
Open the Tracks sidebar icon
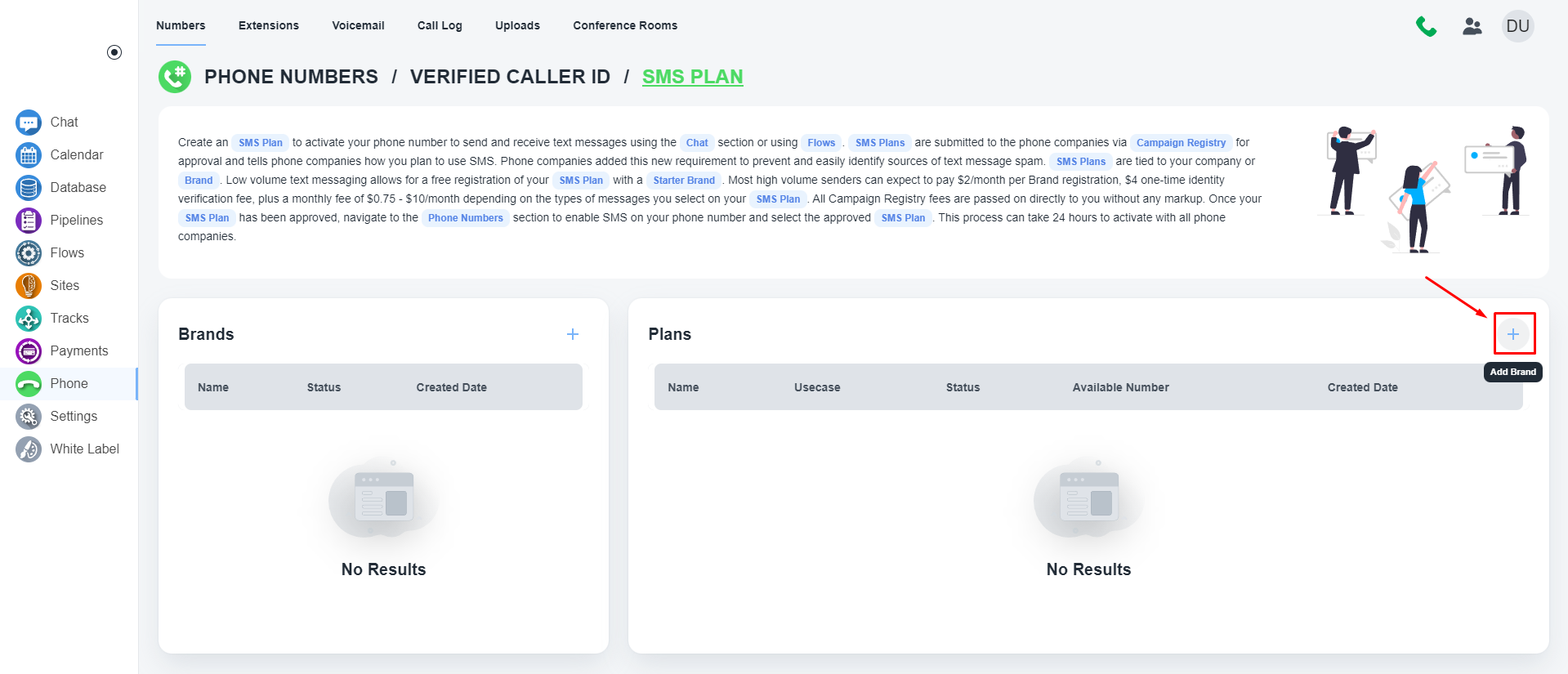(x=29, y=318)
